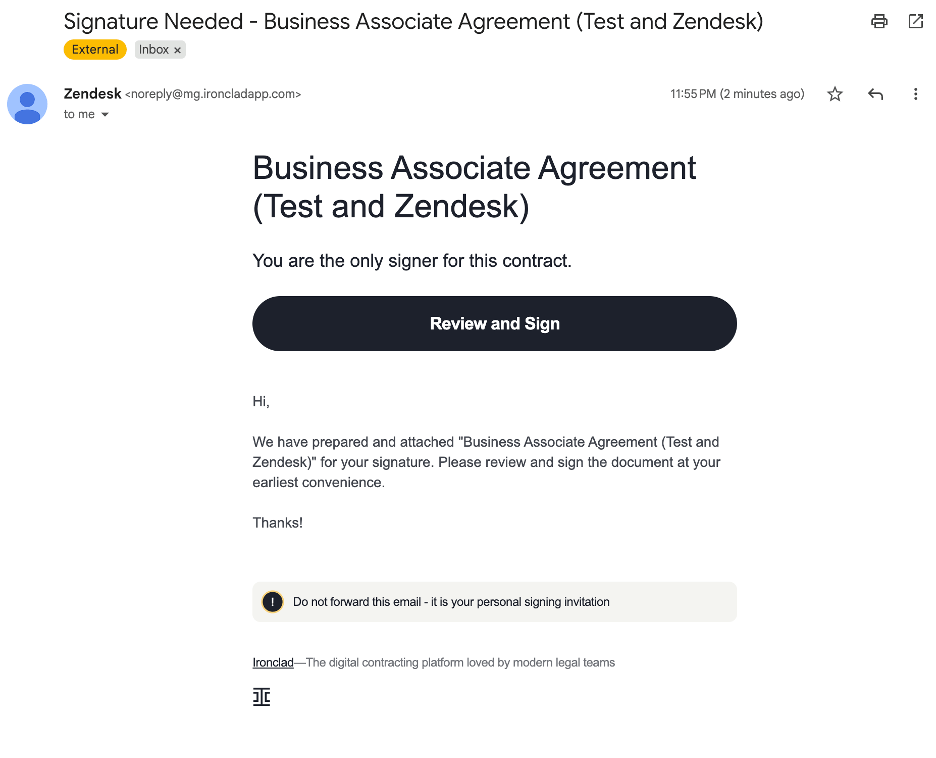
Task: Star this Zendesk email
Action: tap(835, 94)
